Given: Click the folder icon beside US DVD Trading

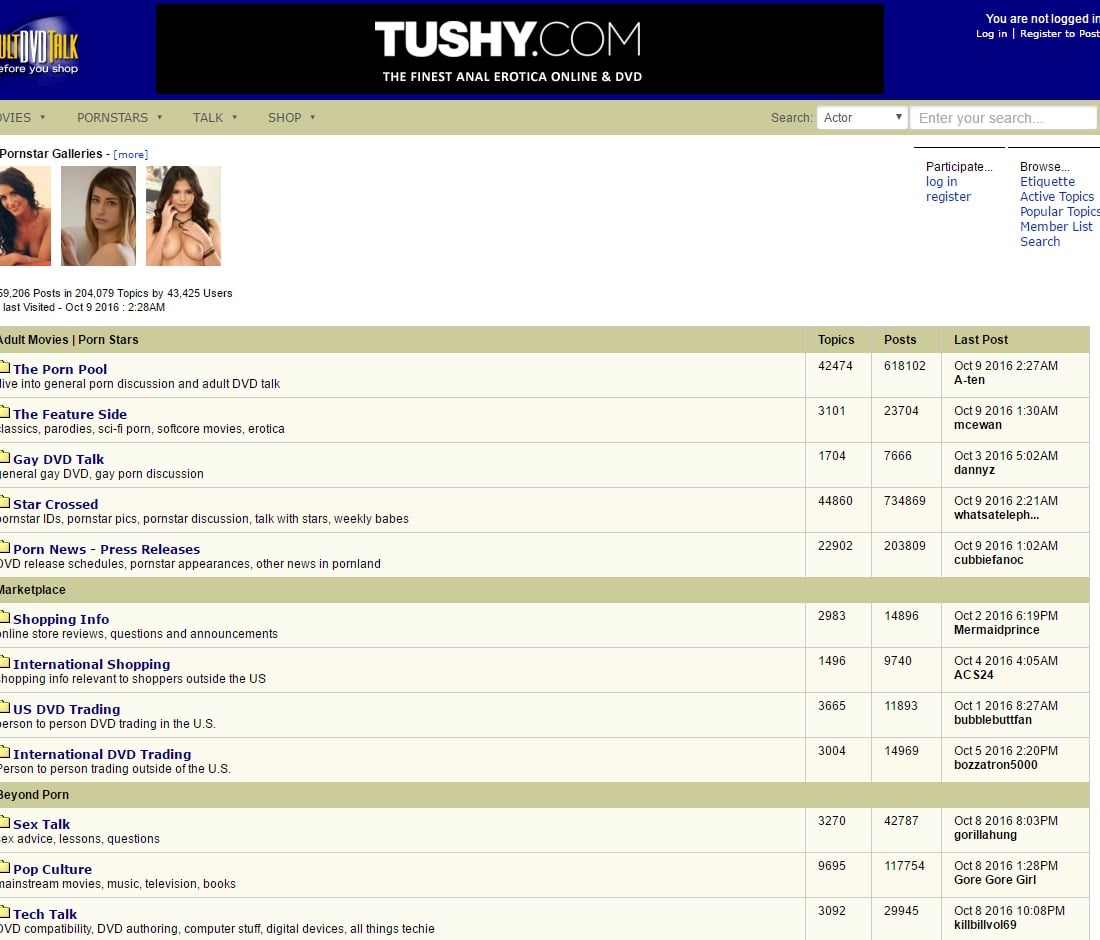Looking at the screenshot, I should click(x=4, y=706).
